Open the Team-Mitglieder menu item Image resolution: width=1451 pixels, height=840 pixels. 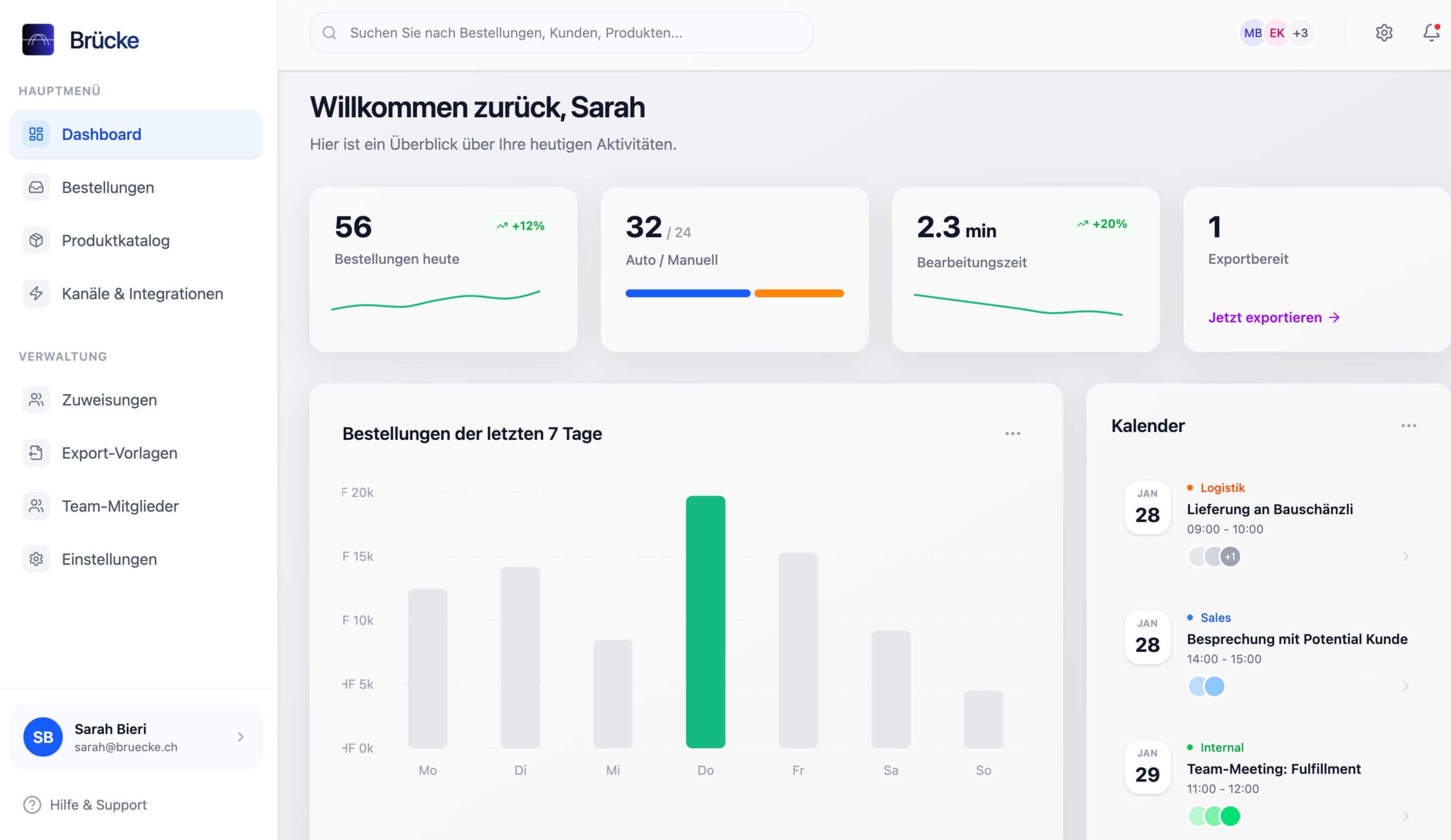120,506
